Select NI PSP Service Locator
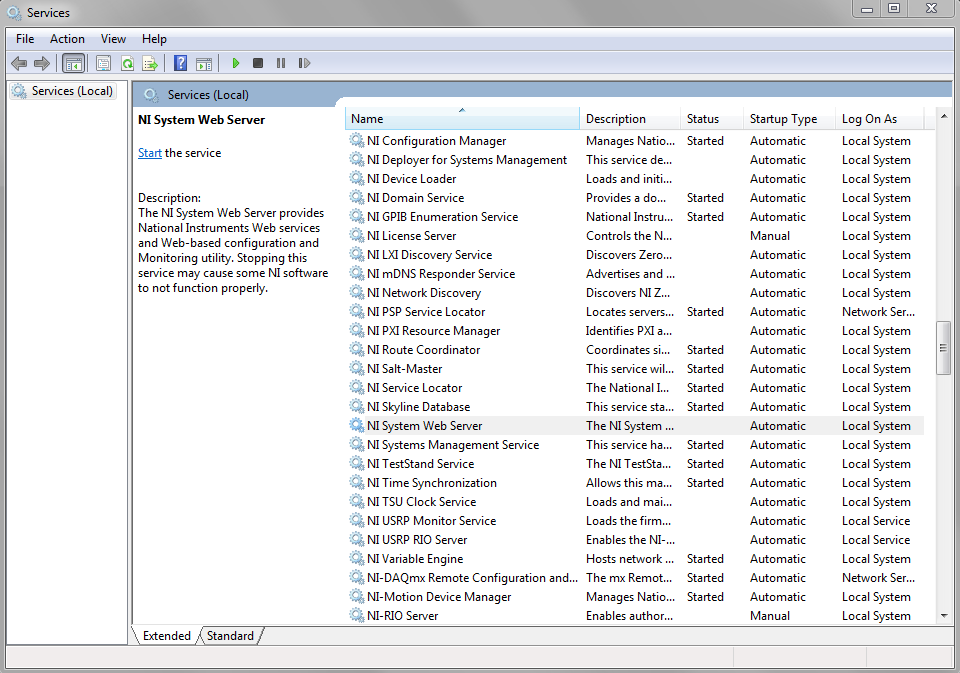960x673 pixels. pos(634,311)
